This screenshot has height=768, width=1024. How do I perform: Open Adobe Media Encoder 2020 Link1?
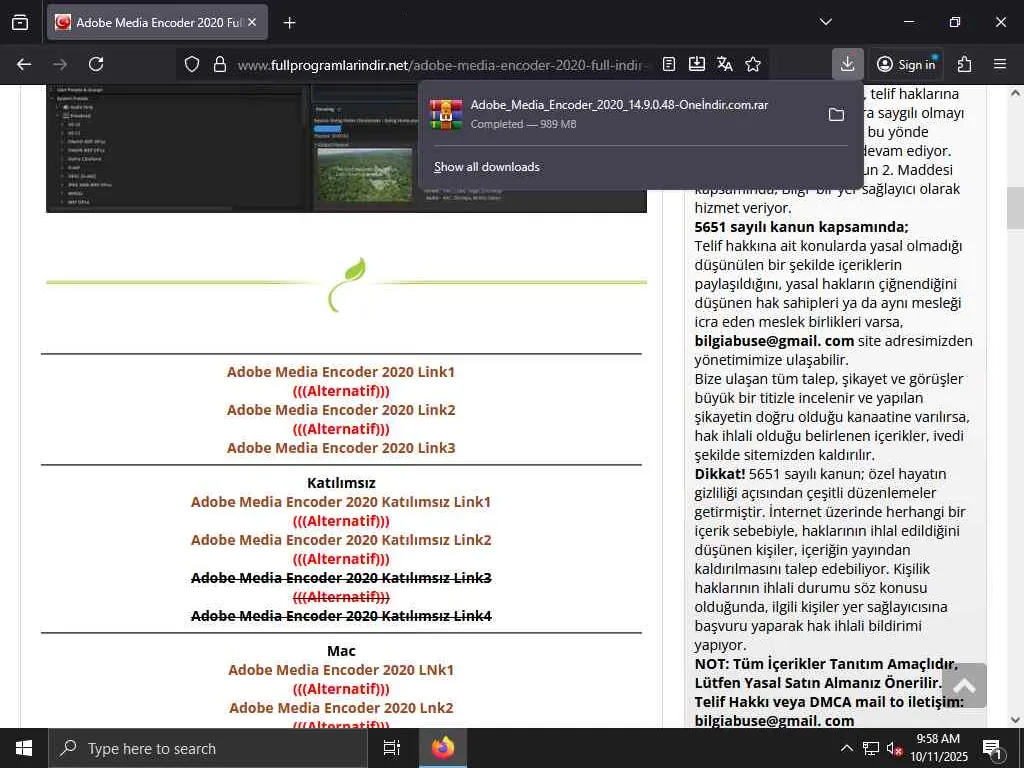click(341, 372)
